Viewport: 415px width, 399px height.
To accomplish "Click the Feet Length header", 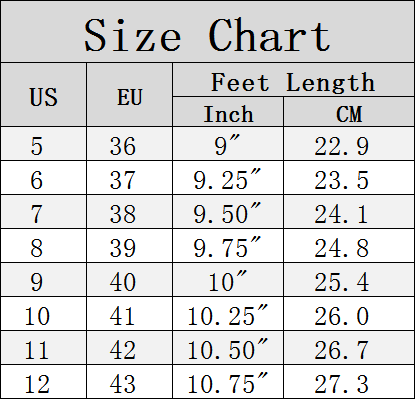I will (293, 82).
